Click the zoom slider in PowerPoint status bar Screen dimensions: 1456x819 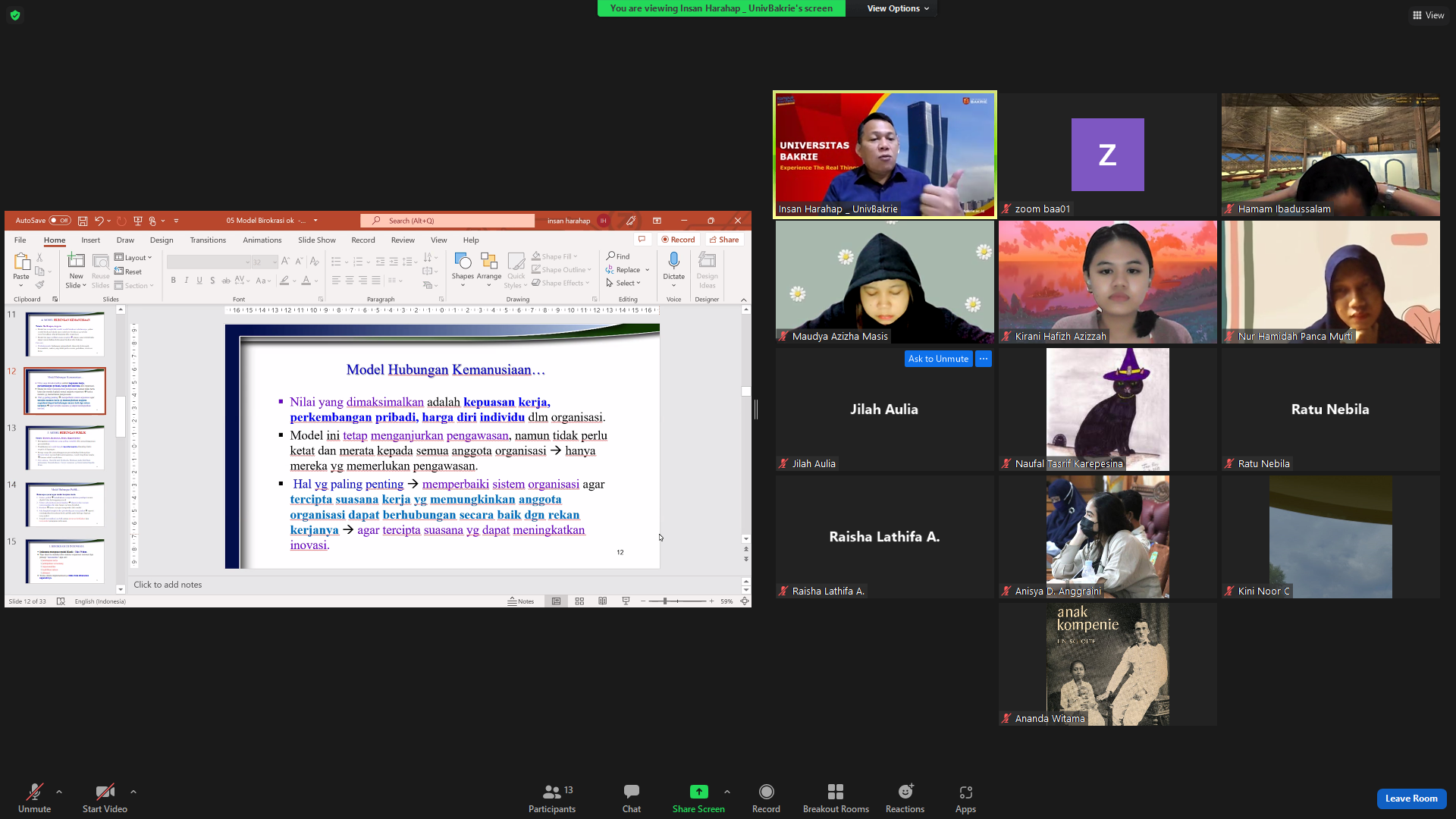click(676, 601)
